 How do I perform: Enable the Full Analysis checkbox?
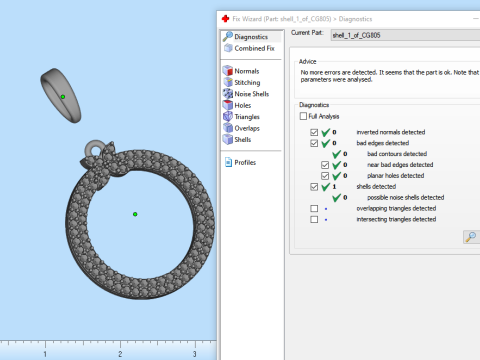[303, 116]
